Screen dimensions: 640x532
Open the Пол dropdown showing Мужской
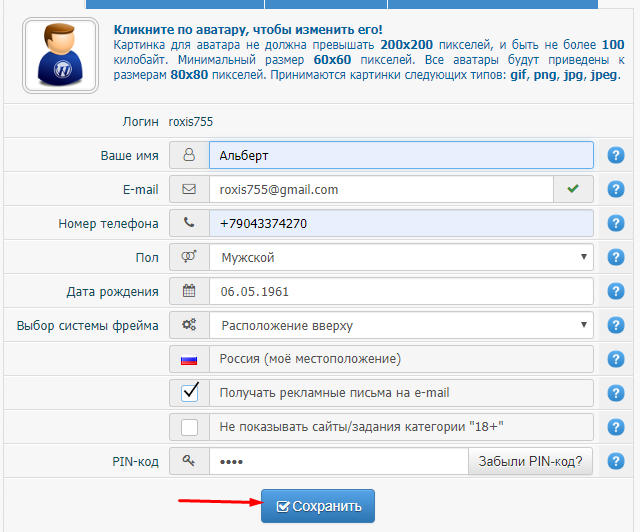point(401,257)
